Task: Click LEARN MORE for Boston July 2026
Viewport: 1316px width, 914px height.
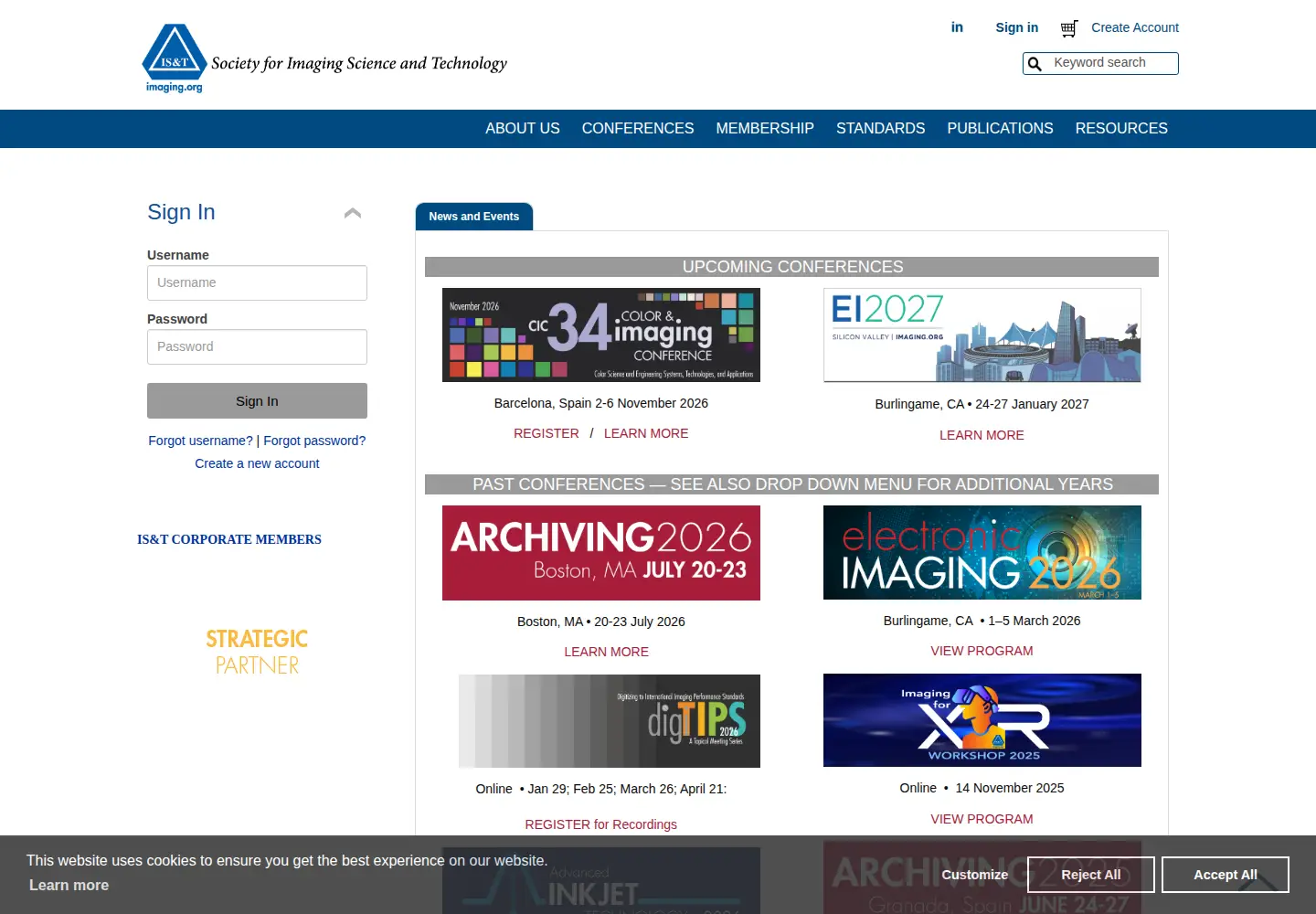Action: pos(607,652)
